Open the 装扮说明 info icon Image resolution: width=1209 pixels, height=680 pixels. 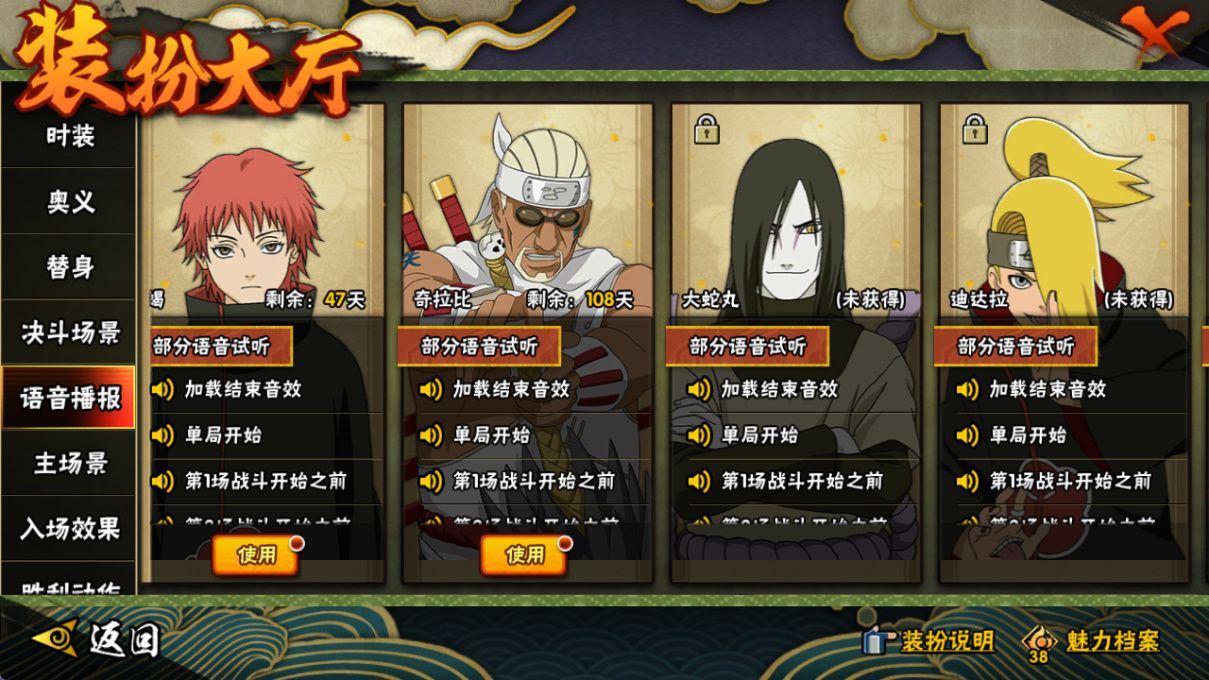877,641
